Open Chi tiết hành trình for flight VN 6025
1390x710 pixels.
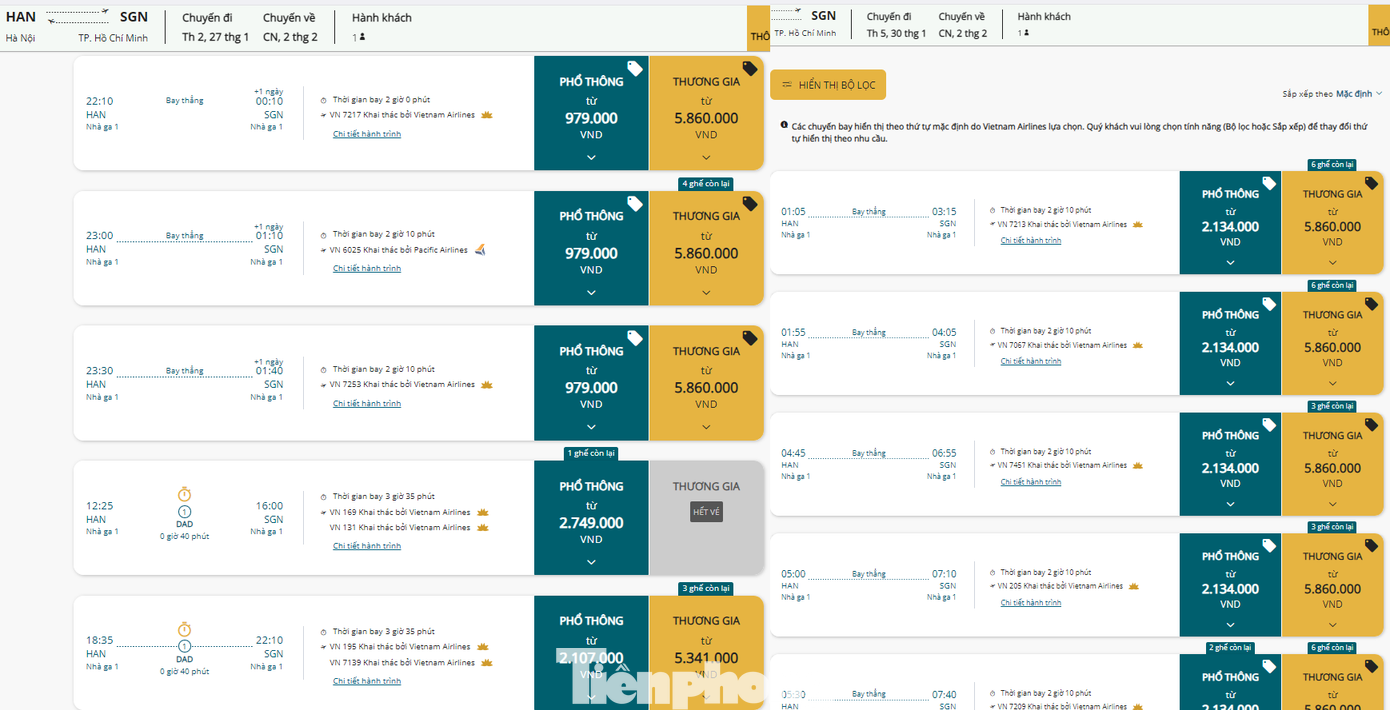[366, 267]
